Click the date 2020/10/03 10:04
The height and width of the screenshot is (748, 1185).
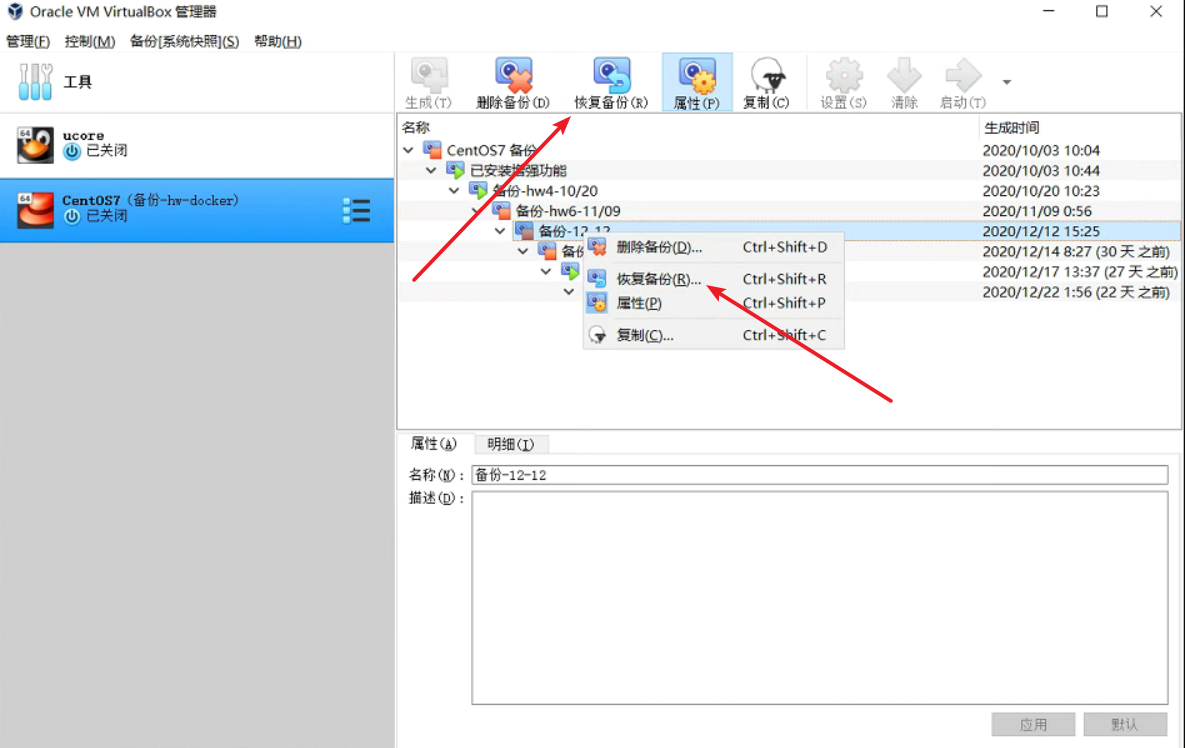click(1041, 150)
